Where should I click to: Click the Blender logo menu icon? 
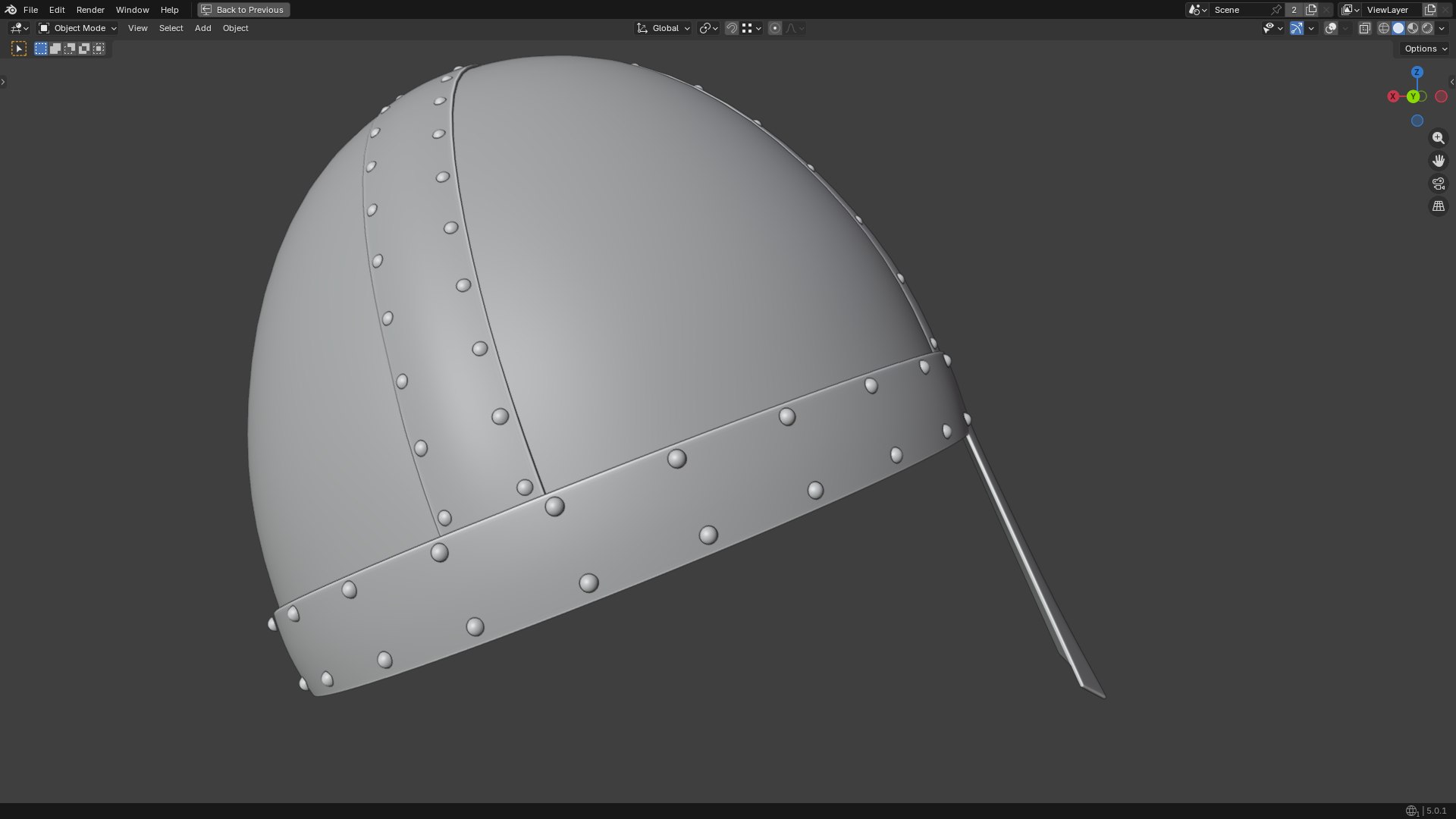(11, 10)
